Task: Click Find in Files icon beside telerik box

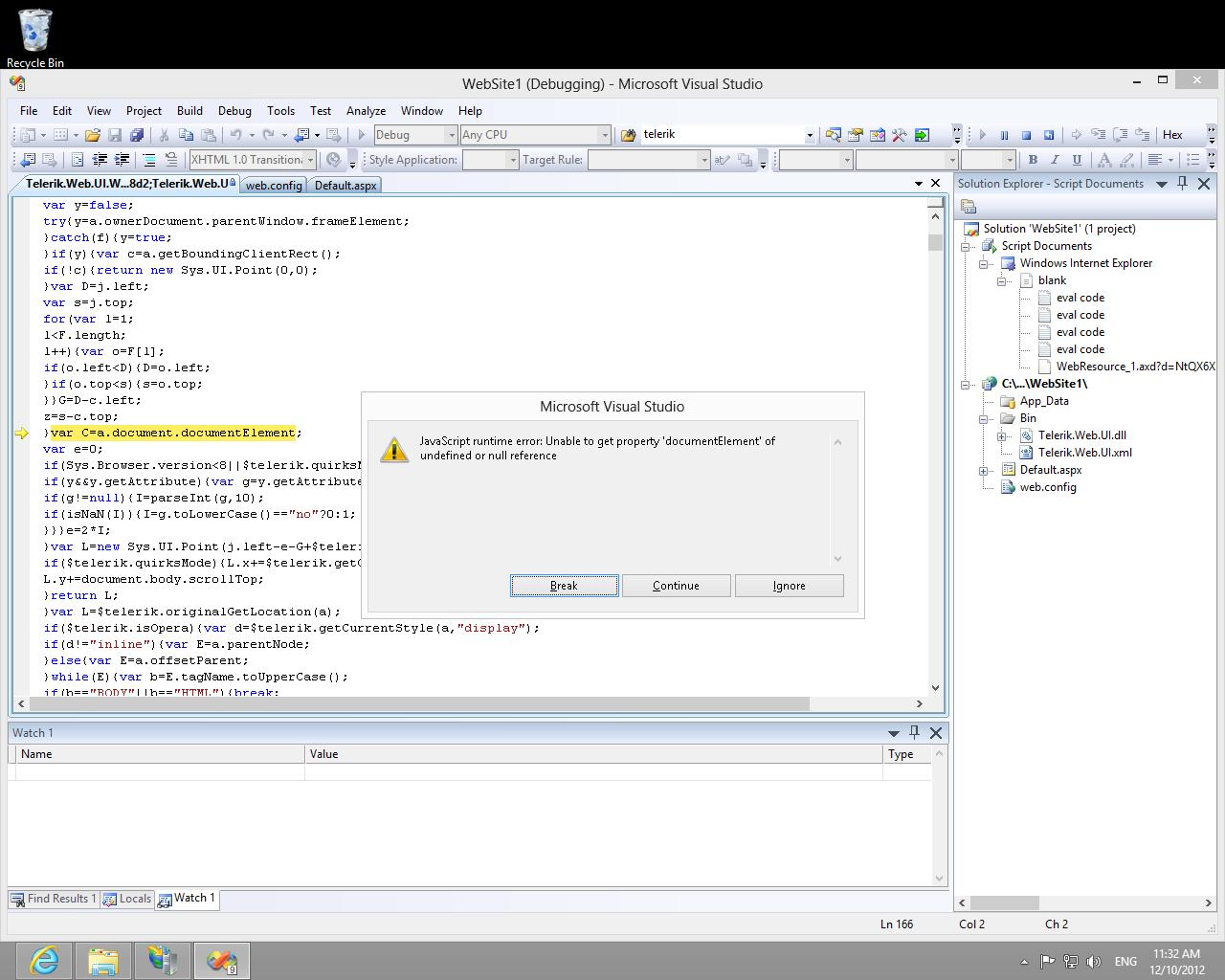Action: 629,135
